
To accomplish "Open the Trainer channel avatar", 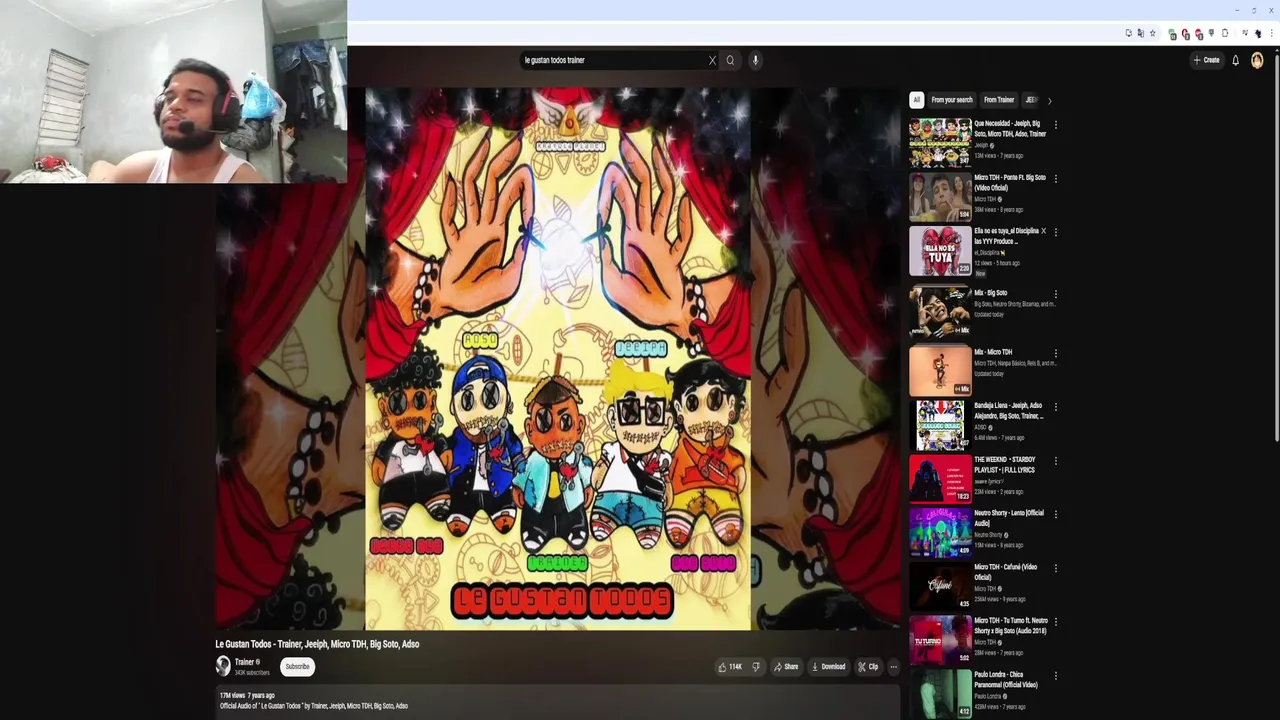I will tap(223, 666).
